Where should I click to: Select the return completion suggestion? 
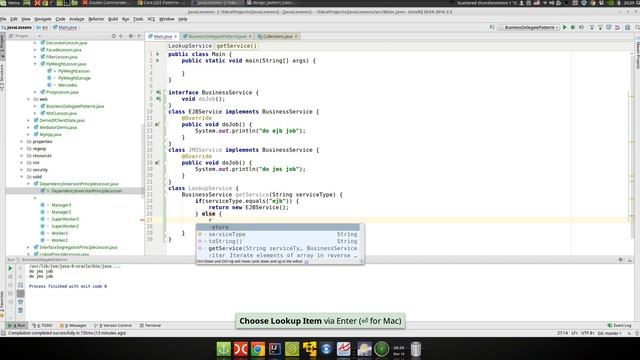tap(278, 227)
